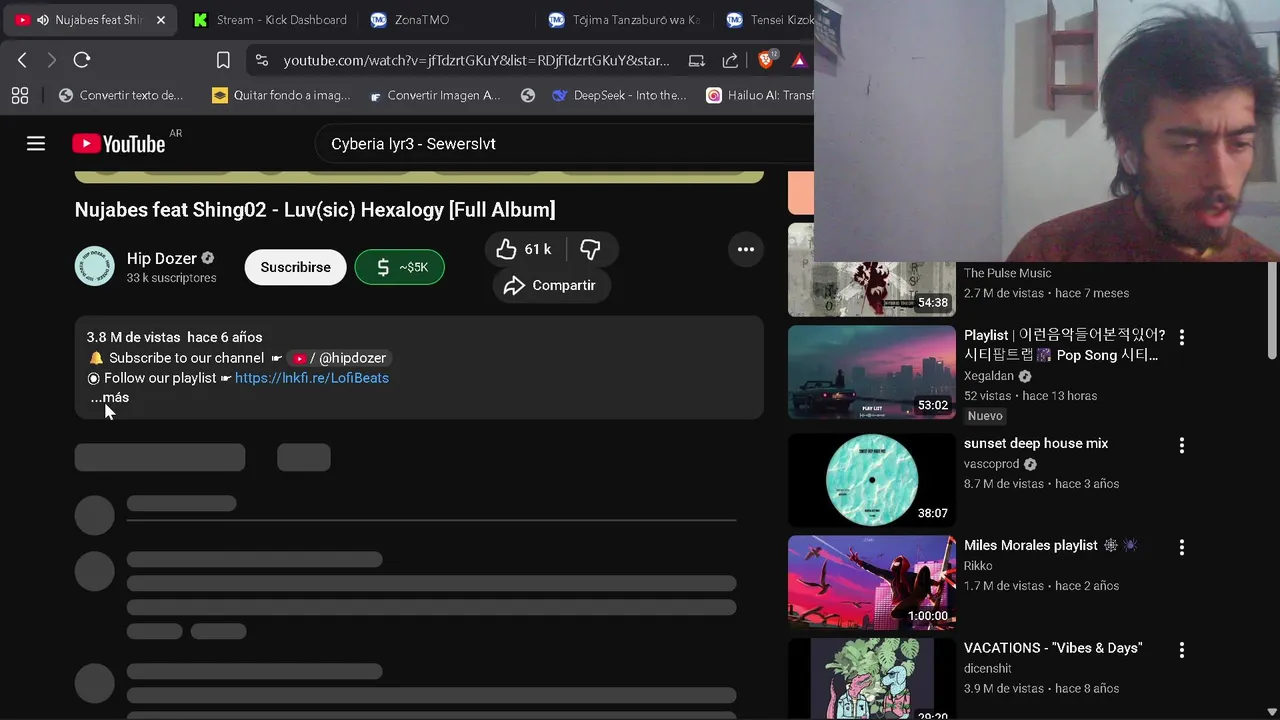Share this page from address bar
This screenshot has width=1280, height=720.
730,60
